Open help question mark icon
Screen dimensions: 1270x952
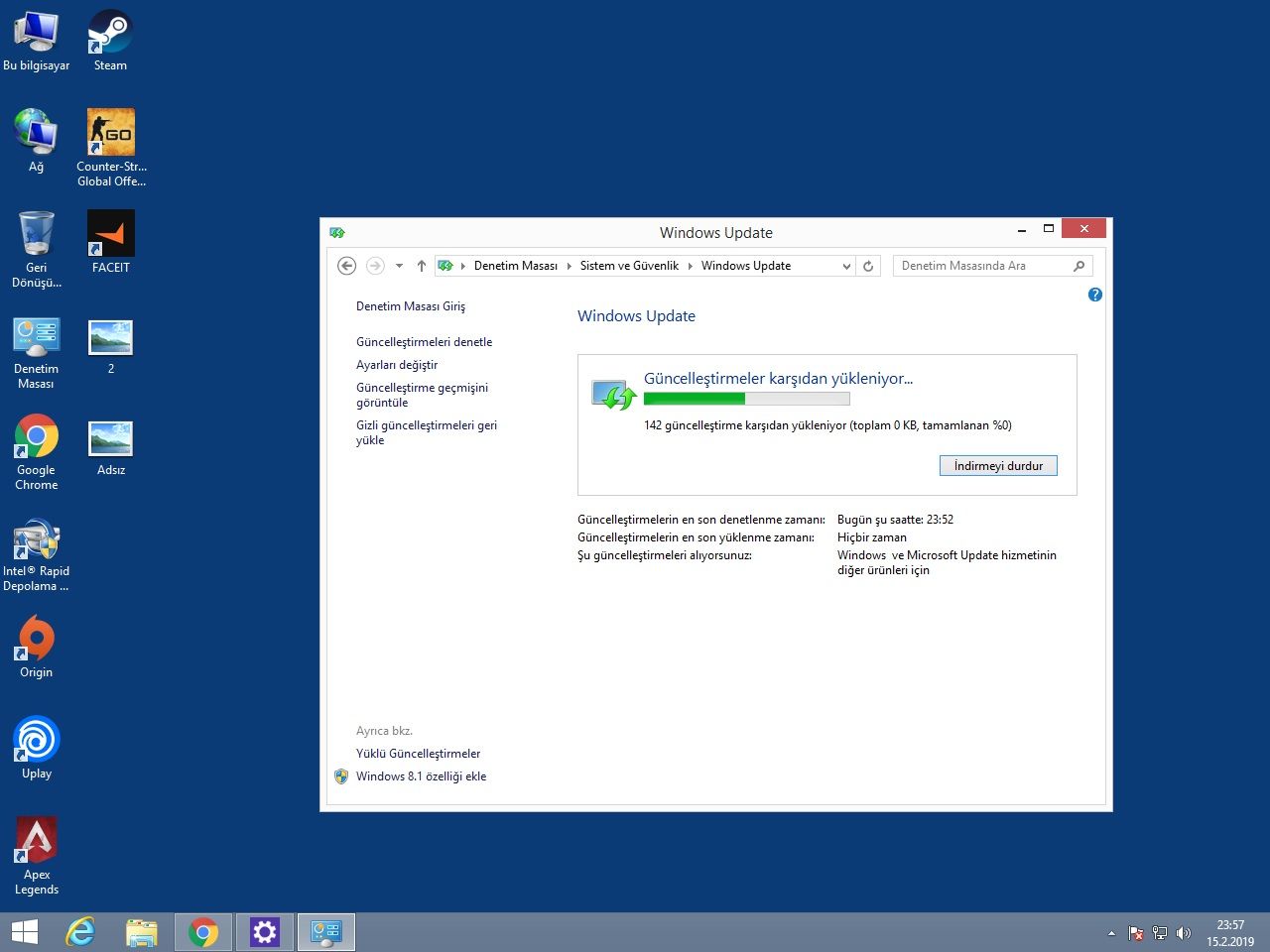(1094, 295)
